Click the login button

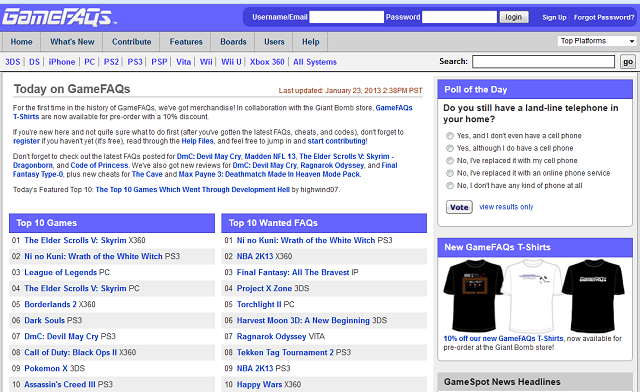514,17
